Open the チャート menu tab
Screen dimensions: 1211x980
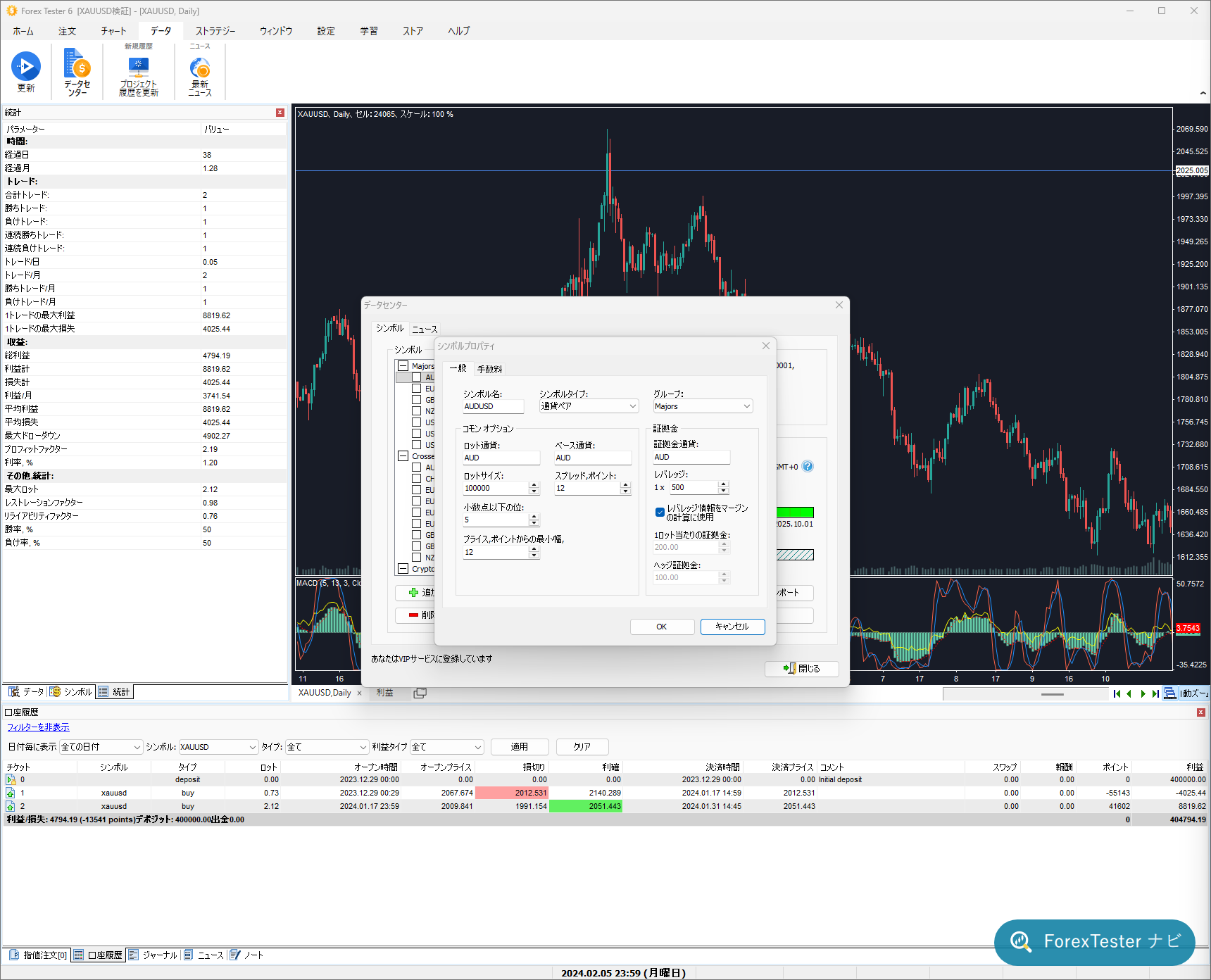[113, 31]
